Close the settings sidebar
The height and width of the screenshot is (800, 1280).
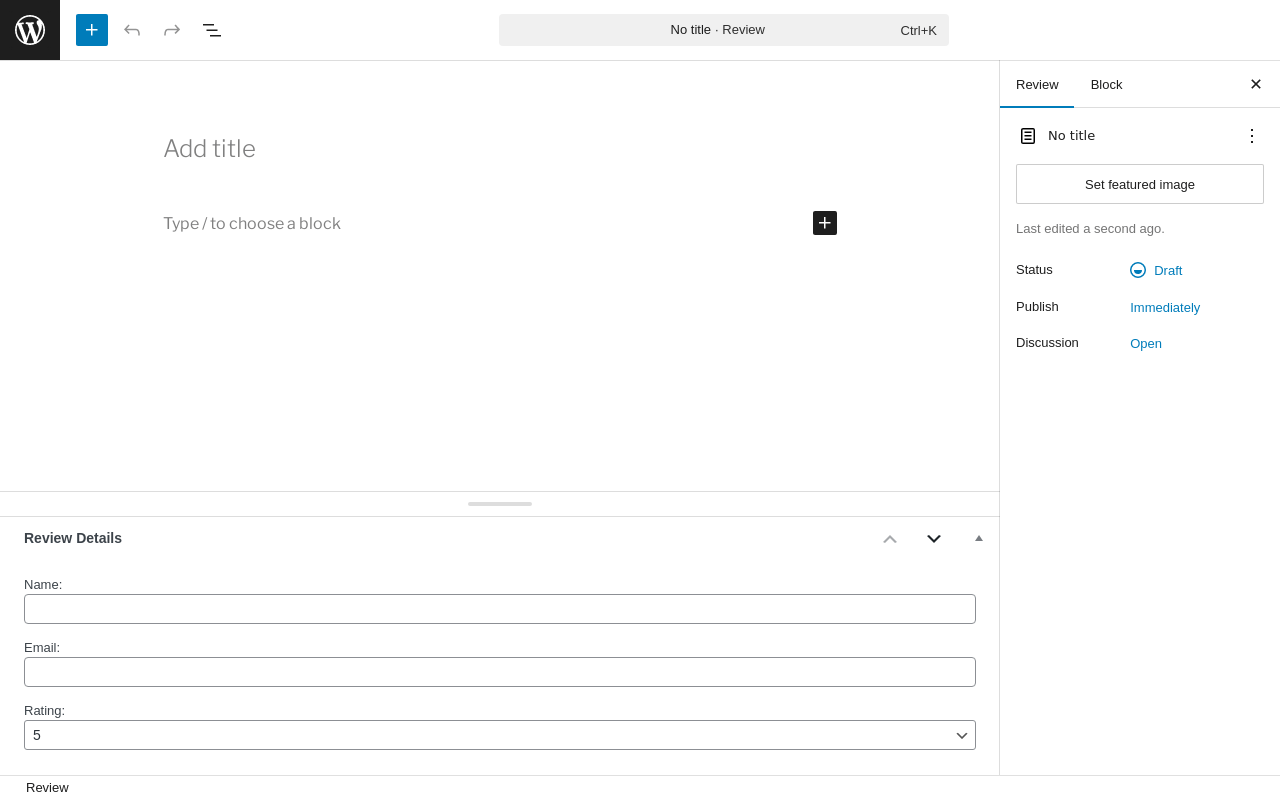point(1256,84)
